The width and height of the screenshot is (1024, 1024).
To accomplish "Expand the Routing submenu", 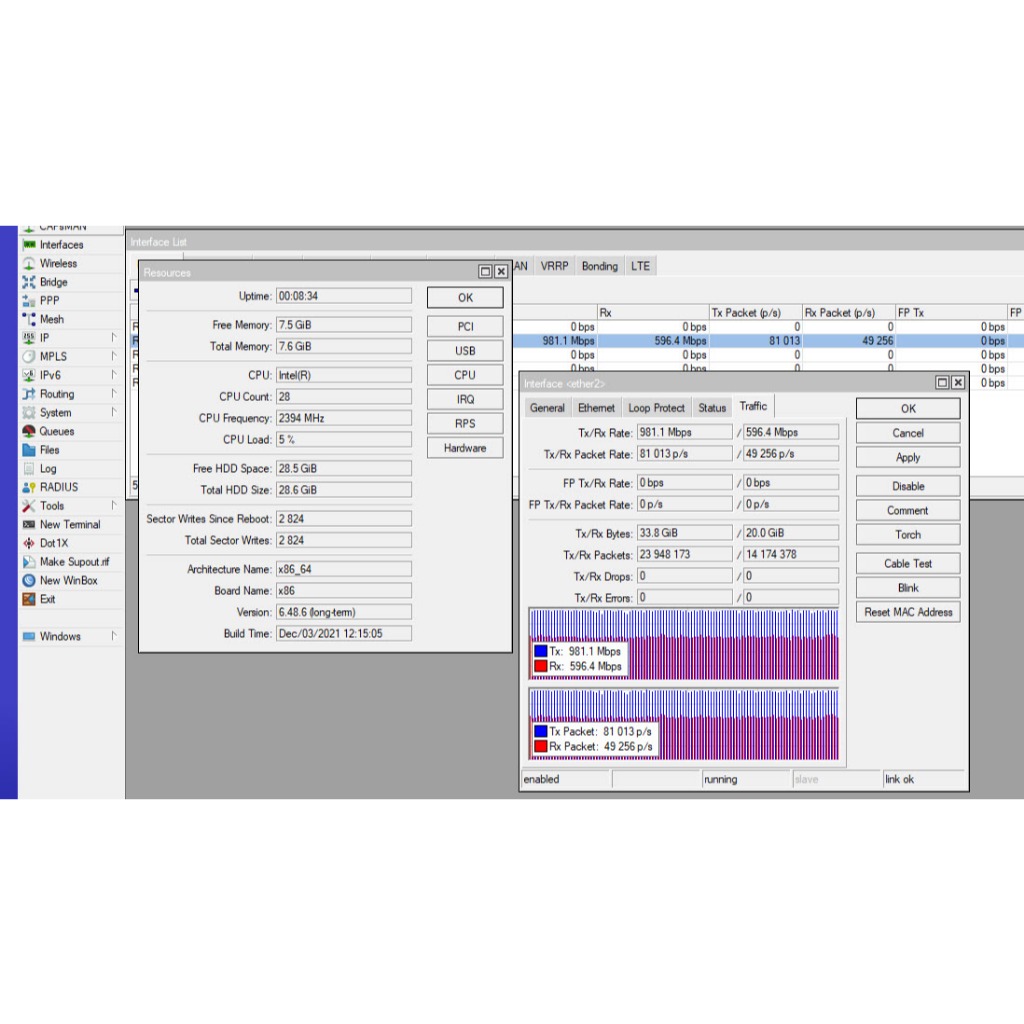I will coord(113,394).
